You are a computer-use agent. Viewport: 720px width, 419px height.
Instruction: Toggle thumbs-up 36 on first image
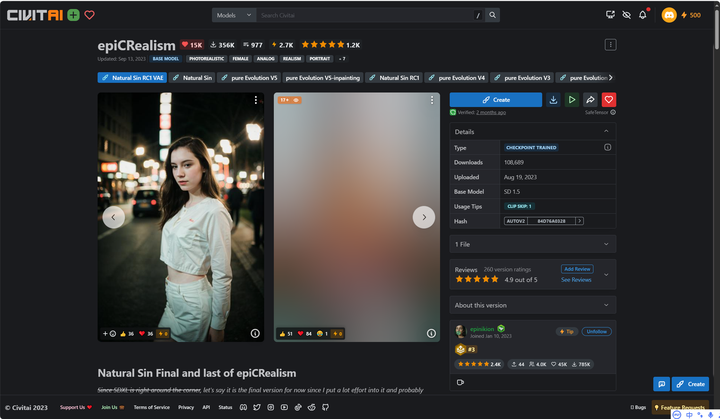127,334
